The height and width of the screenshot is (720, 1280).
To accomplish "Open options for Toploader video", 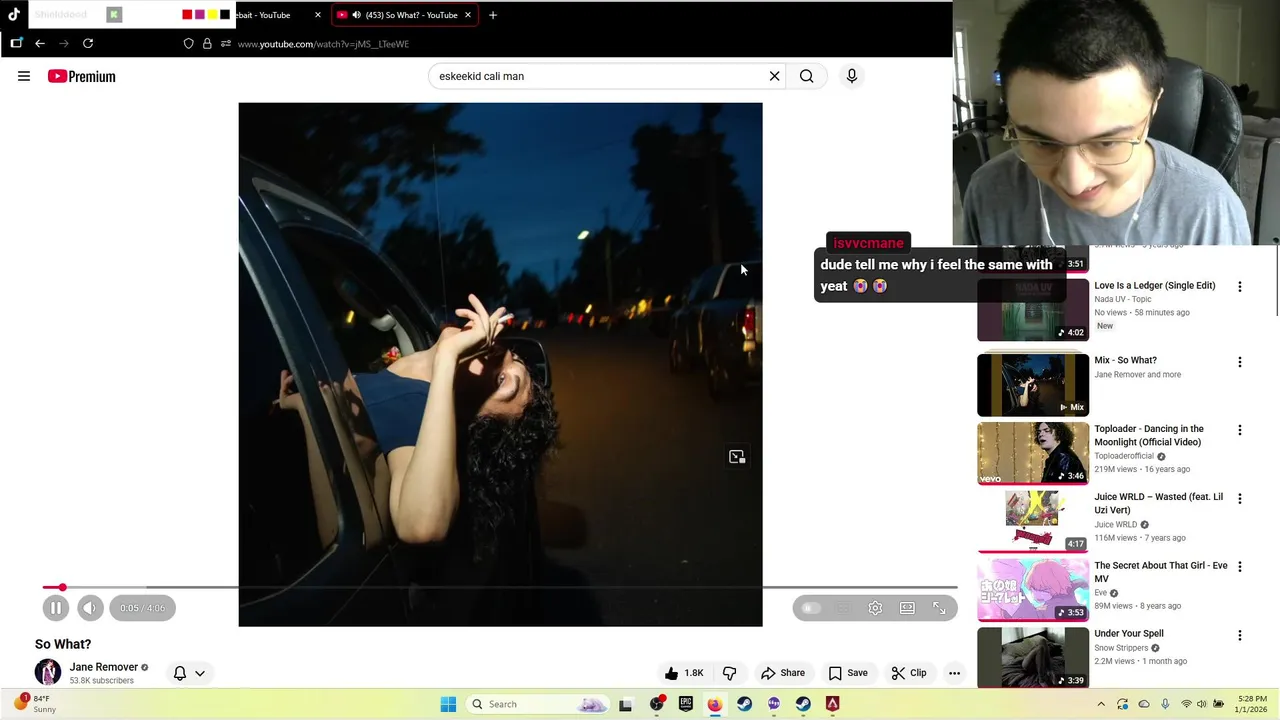I will [x=1240, y=430].
